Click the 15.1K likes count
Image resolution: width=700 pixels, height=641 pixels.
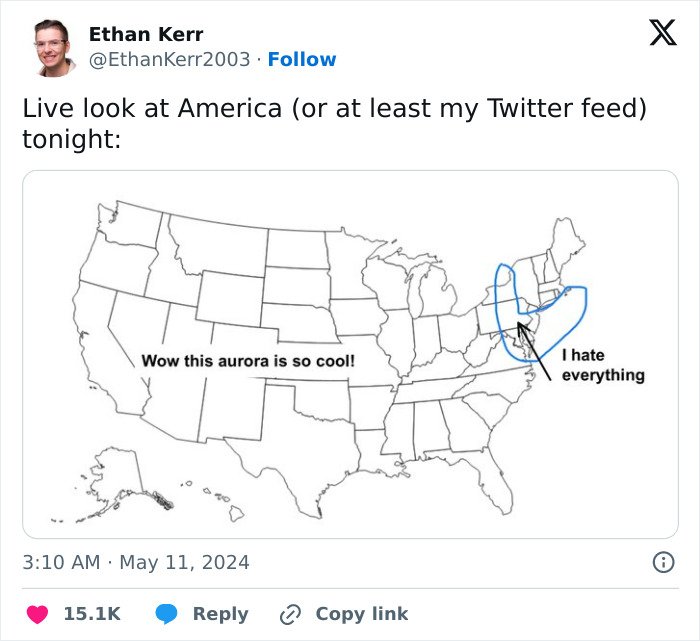(92, 613)
